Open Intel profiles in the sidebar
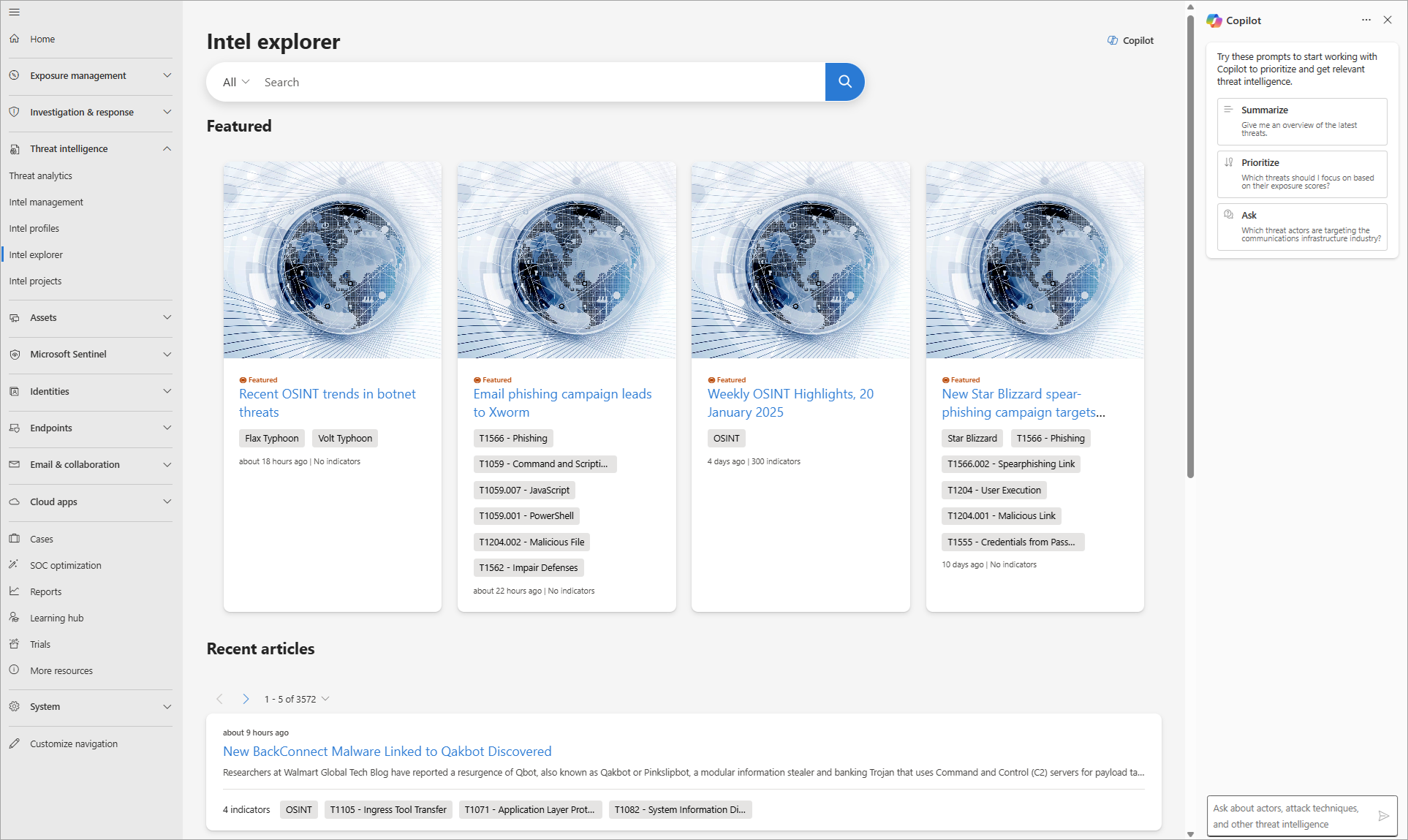The width and height of the screenshot is (1408, 840). pos(34,228)
